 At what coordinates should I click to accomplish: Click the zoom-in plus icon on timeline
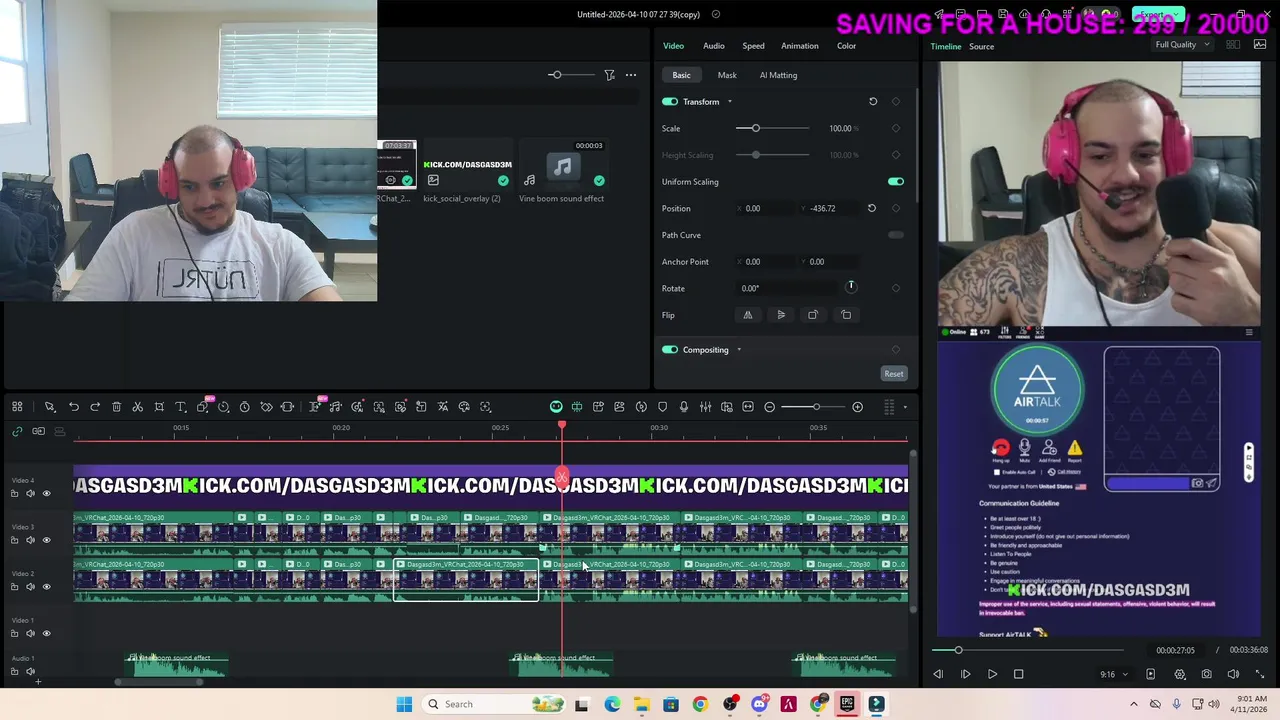[x=857, y=407]
